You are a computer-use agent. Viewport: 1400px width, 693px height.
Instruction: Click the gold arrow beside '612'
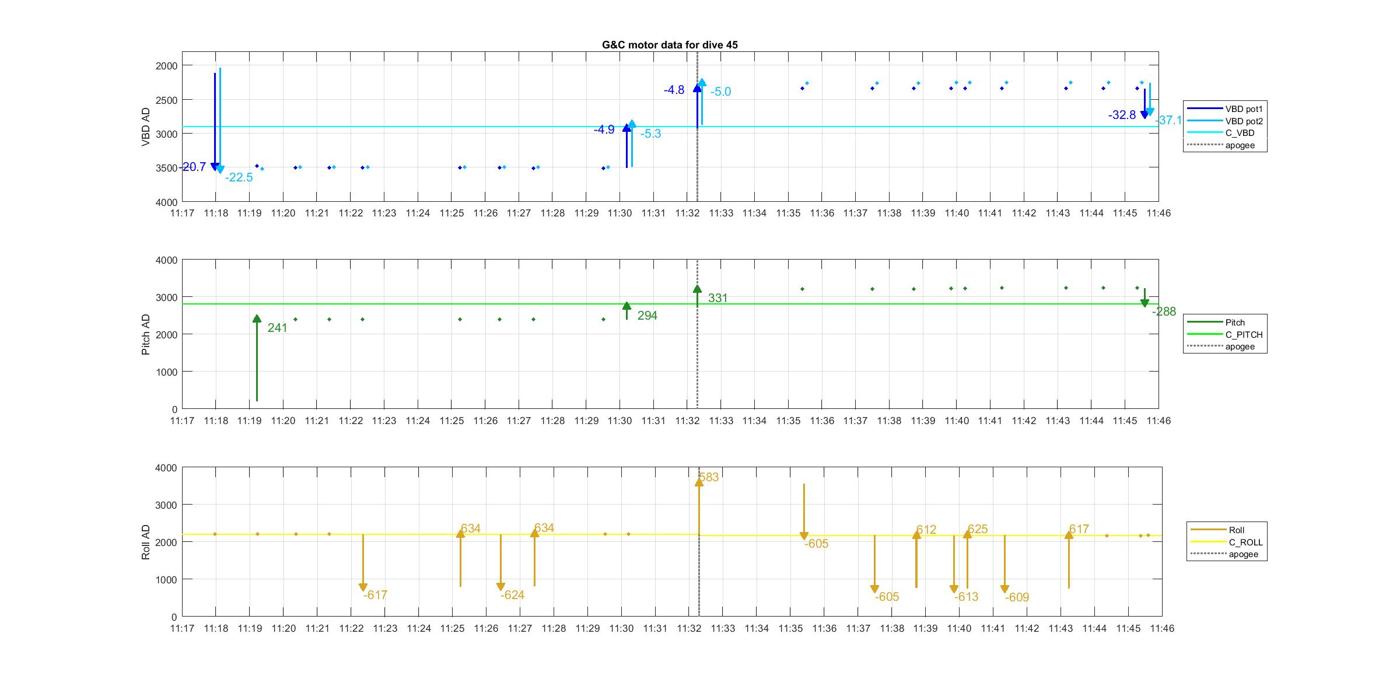click(x=916, y=559)
